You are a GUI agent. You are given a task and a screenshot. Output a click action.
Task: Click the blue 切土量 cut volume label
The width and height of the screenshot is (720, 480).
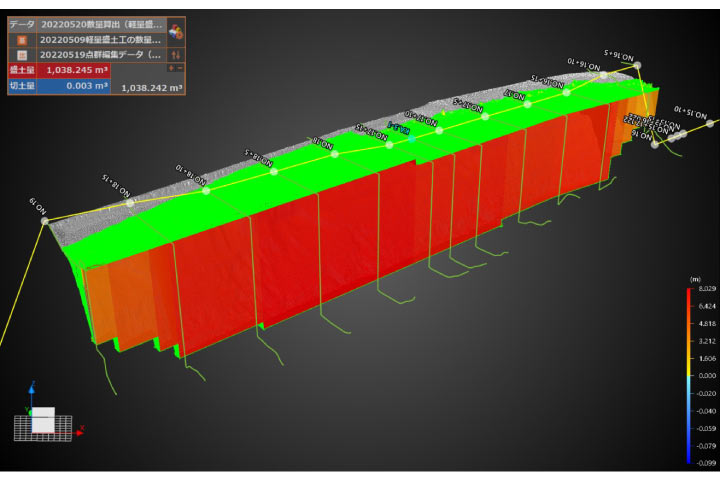pos(22,86)
